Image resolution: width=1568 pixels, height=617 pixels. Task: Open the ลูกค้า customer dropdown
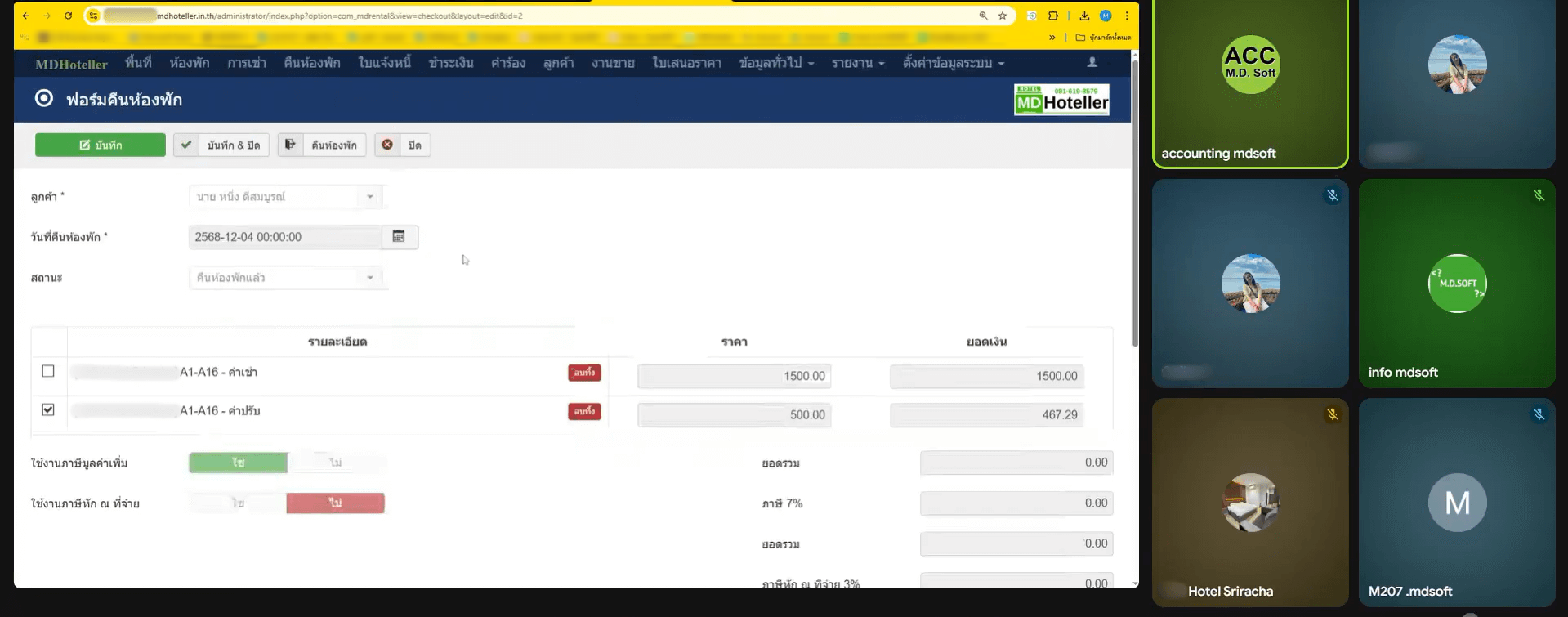[285, 197]
